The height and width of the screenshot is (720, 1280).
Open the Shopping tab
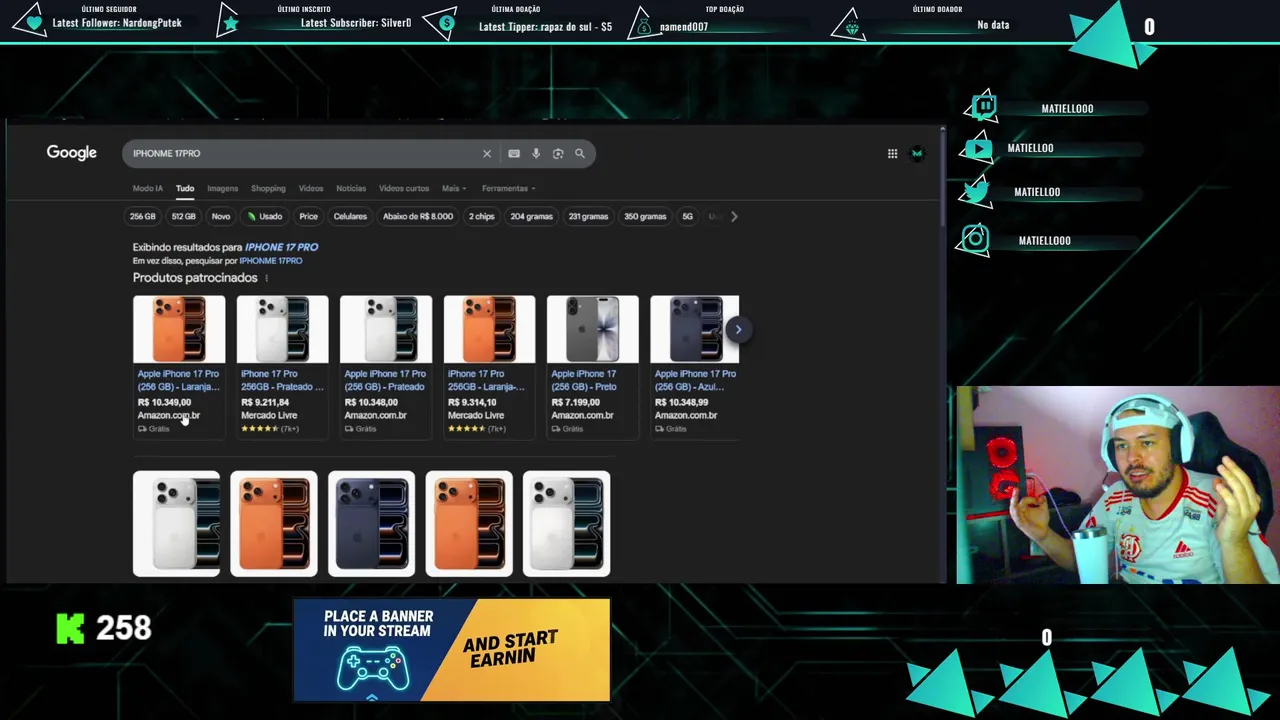pos(268,188)
